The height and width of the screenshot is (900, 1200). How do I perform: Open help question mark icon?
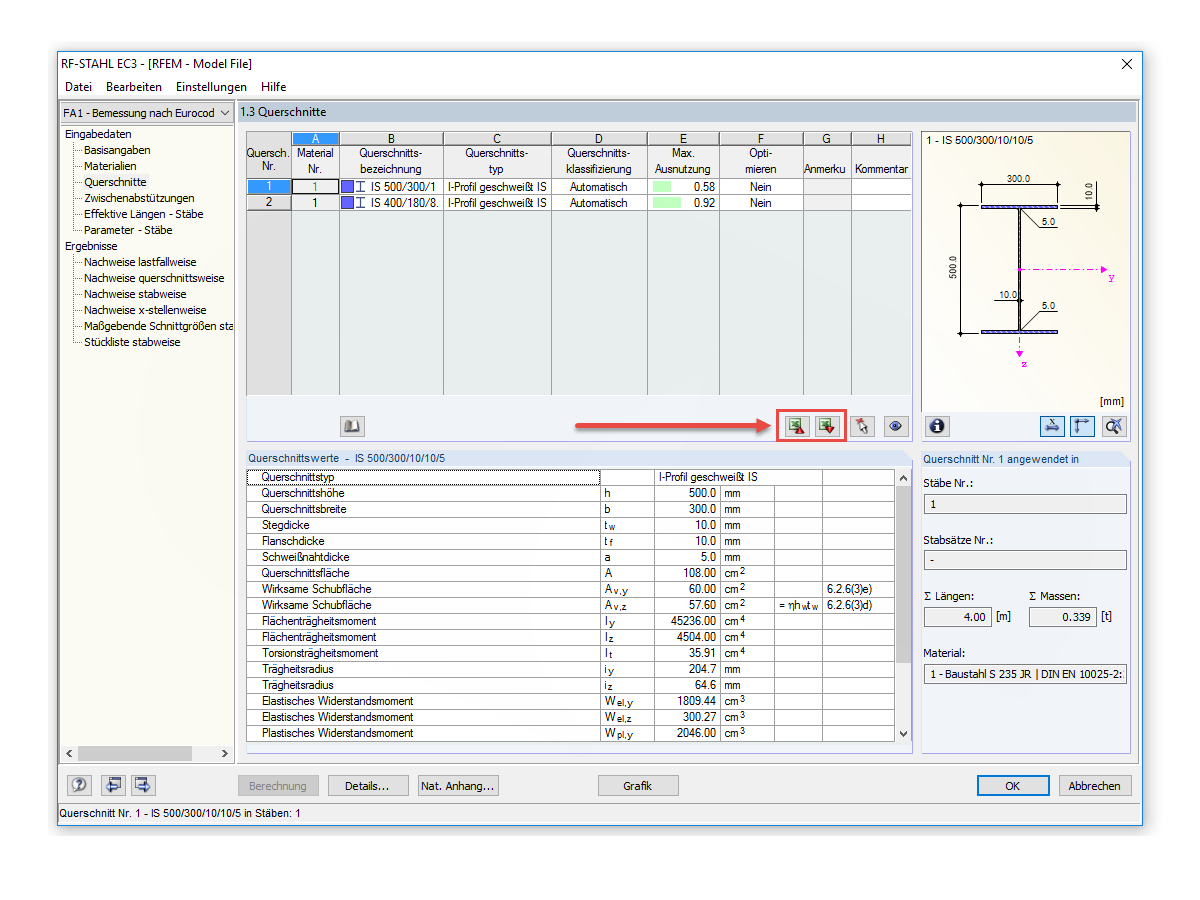[81, 785]
